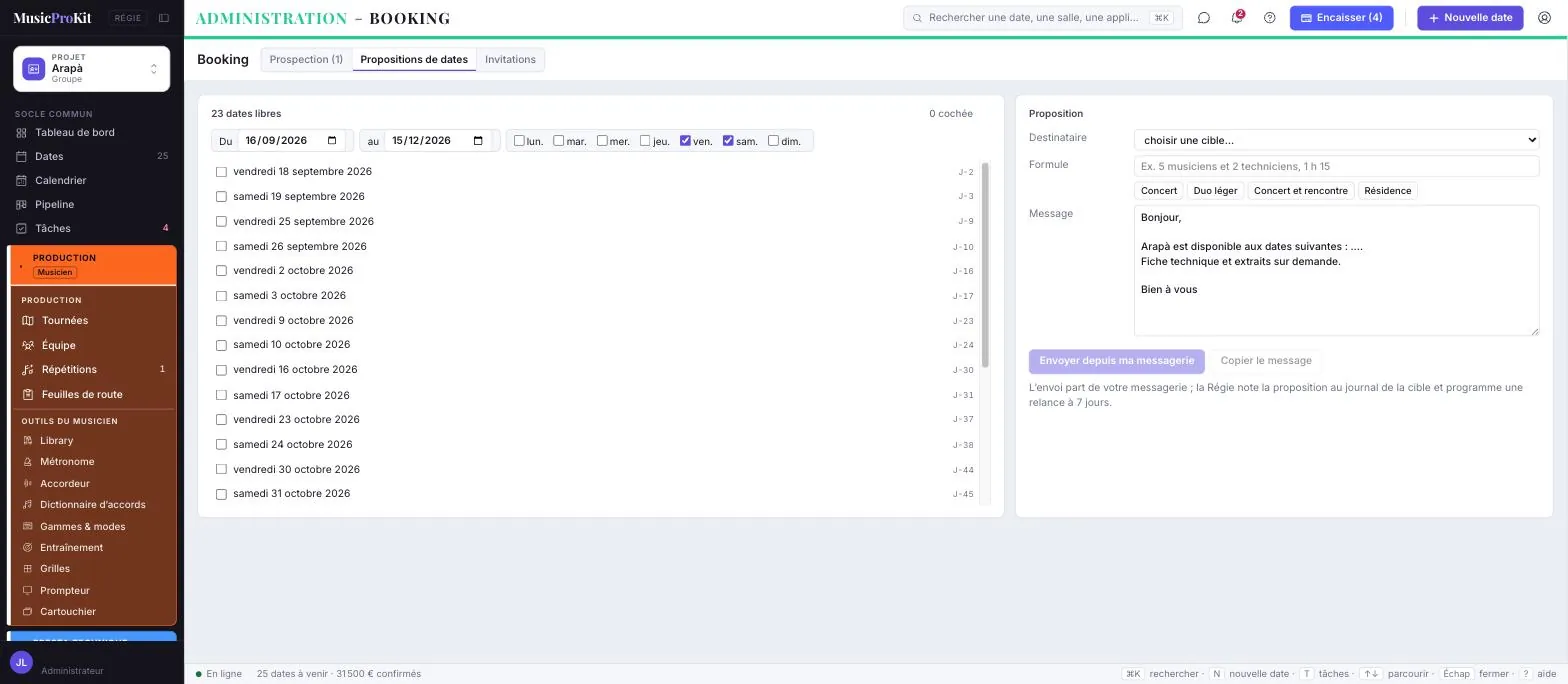Click the Grilles icon

(28, 569)
